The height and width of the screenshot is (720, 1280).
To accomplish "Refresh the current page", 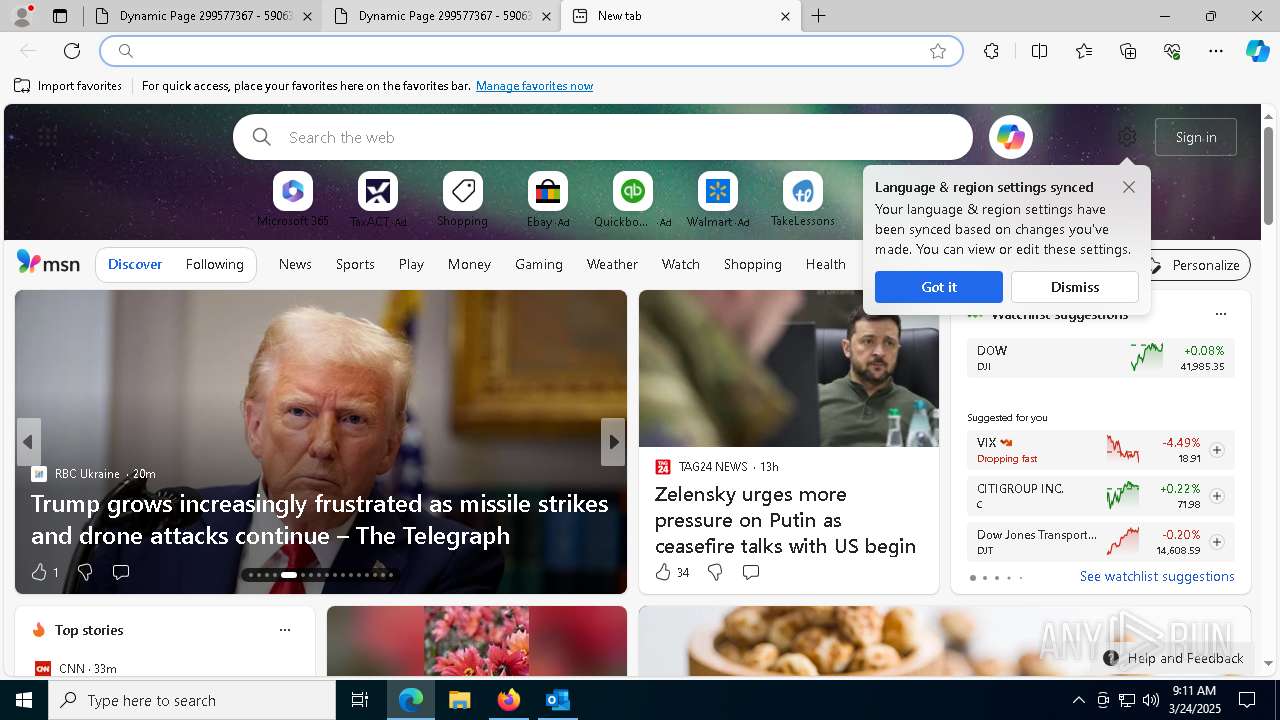I will 72,51.
